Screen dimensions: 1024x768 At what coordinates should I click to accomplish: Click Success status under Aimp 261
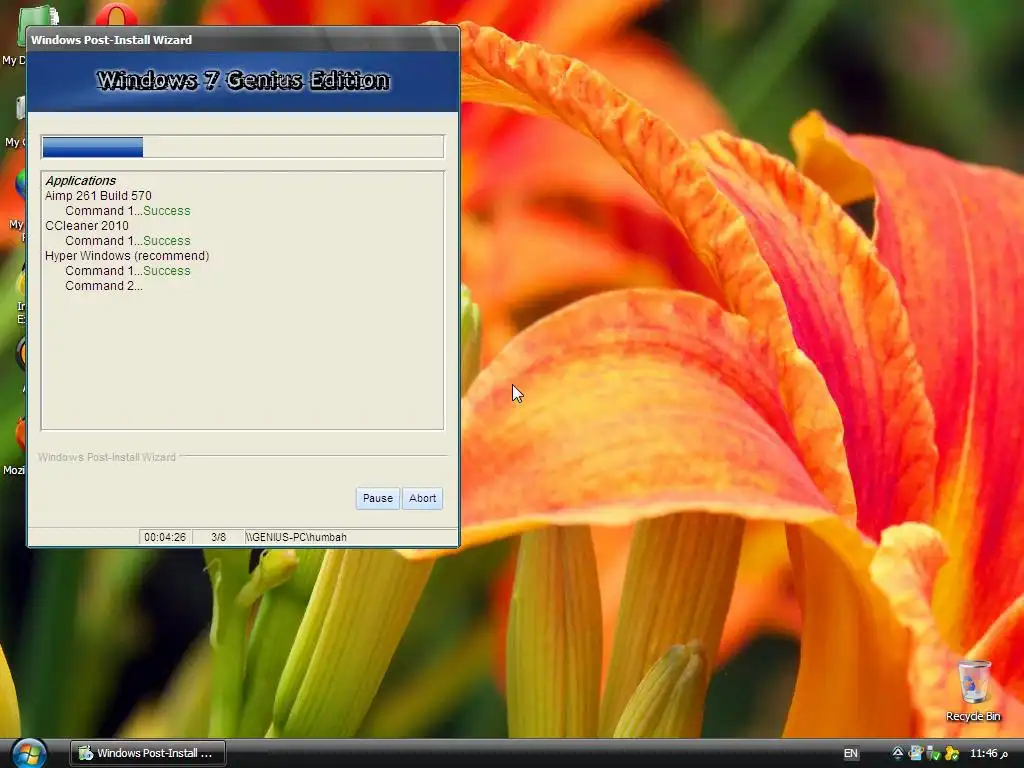tap(167, 211)
